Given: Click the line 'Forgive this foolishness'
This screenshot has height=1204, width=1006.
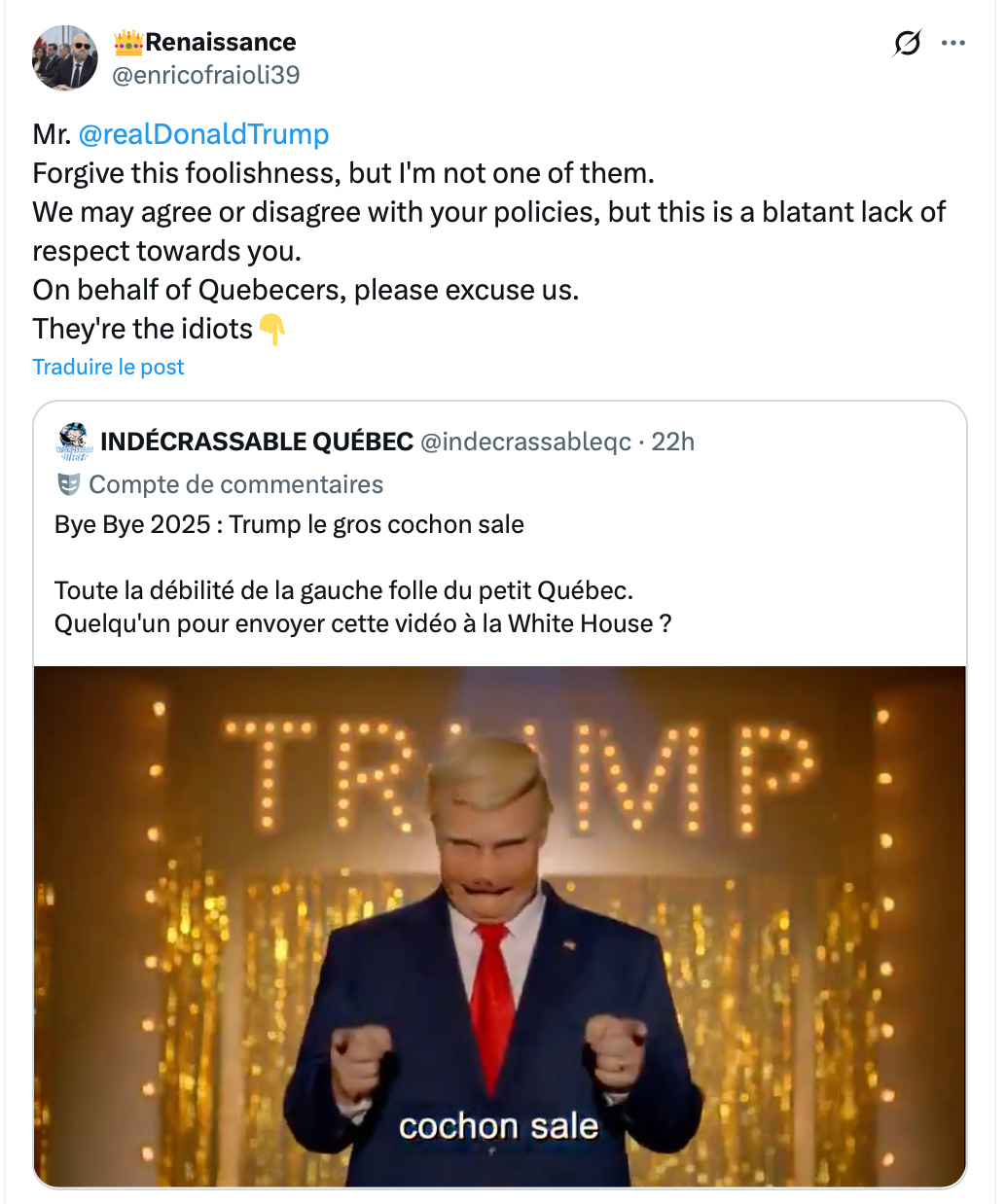Looking at the screenshot, I should (x=343, y=173).
